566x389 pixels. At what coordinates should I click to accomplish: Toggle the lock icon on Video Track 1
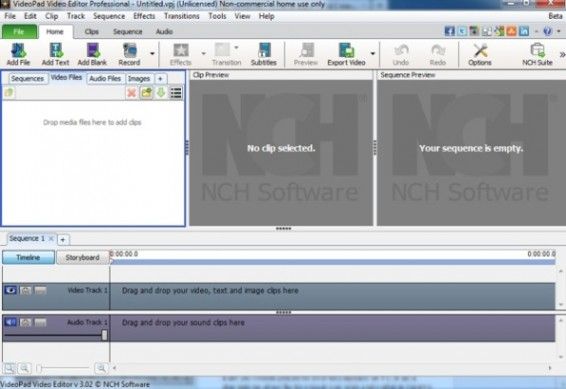25,290
